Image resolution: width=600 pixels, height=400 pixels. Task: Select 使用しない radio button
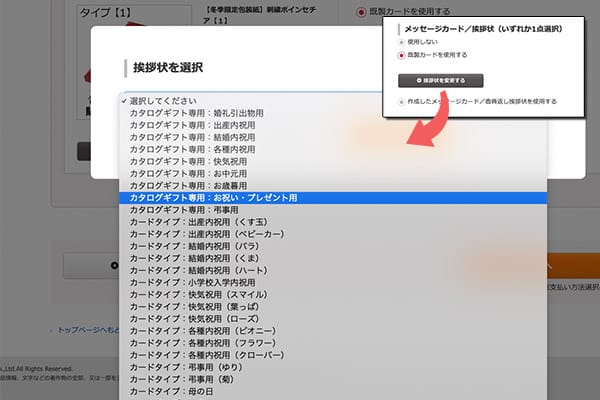[402, 42]
